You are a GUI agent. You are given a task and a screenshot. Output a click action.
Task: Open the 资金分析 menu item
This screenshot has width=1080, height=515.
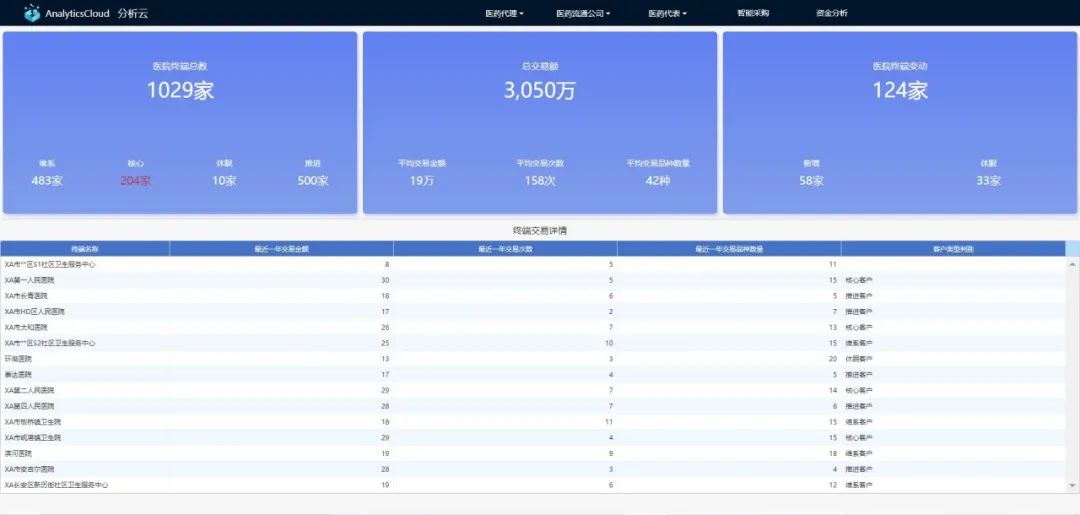(831, 14)
